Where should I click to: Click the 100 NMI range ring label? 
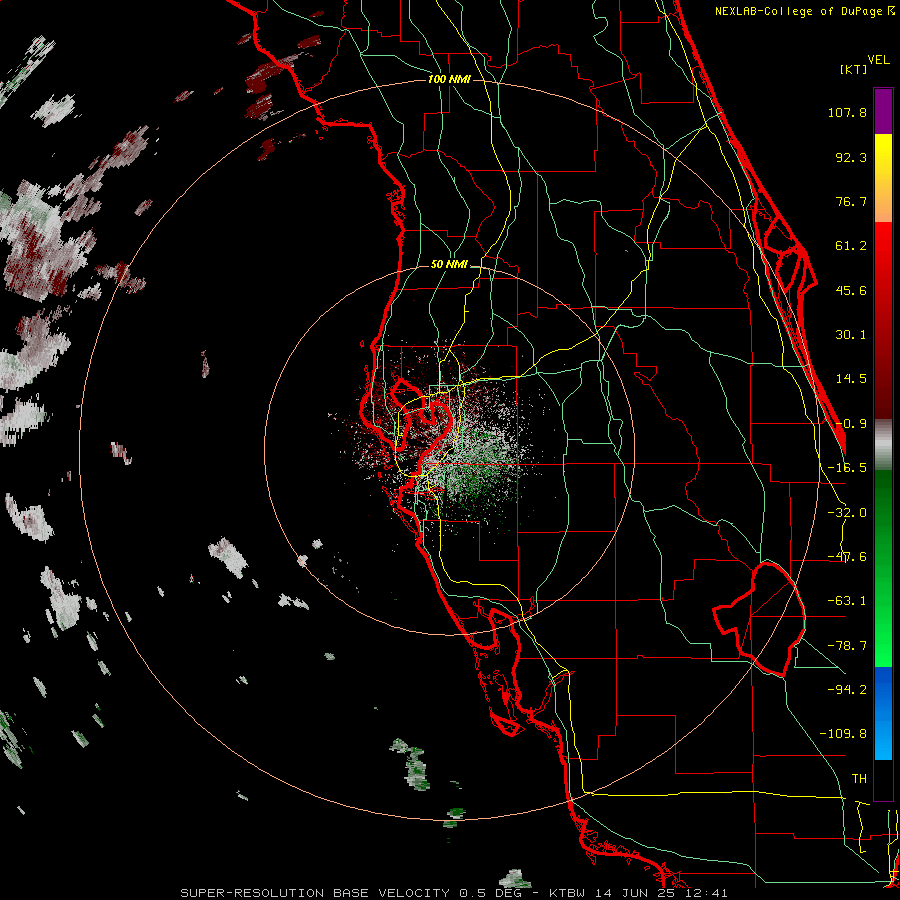[x=449, y=79]
